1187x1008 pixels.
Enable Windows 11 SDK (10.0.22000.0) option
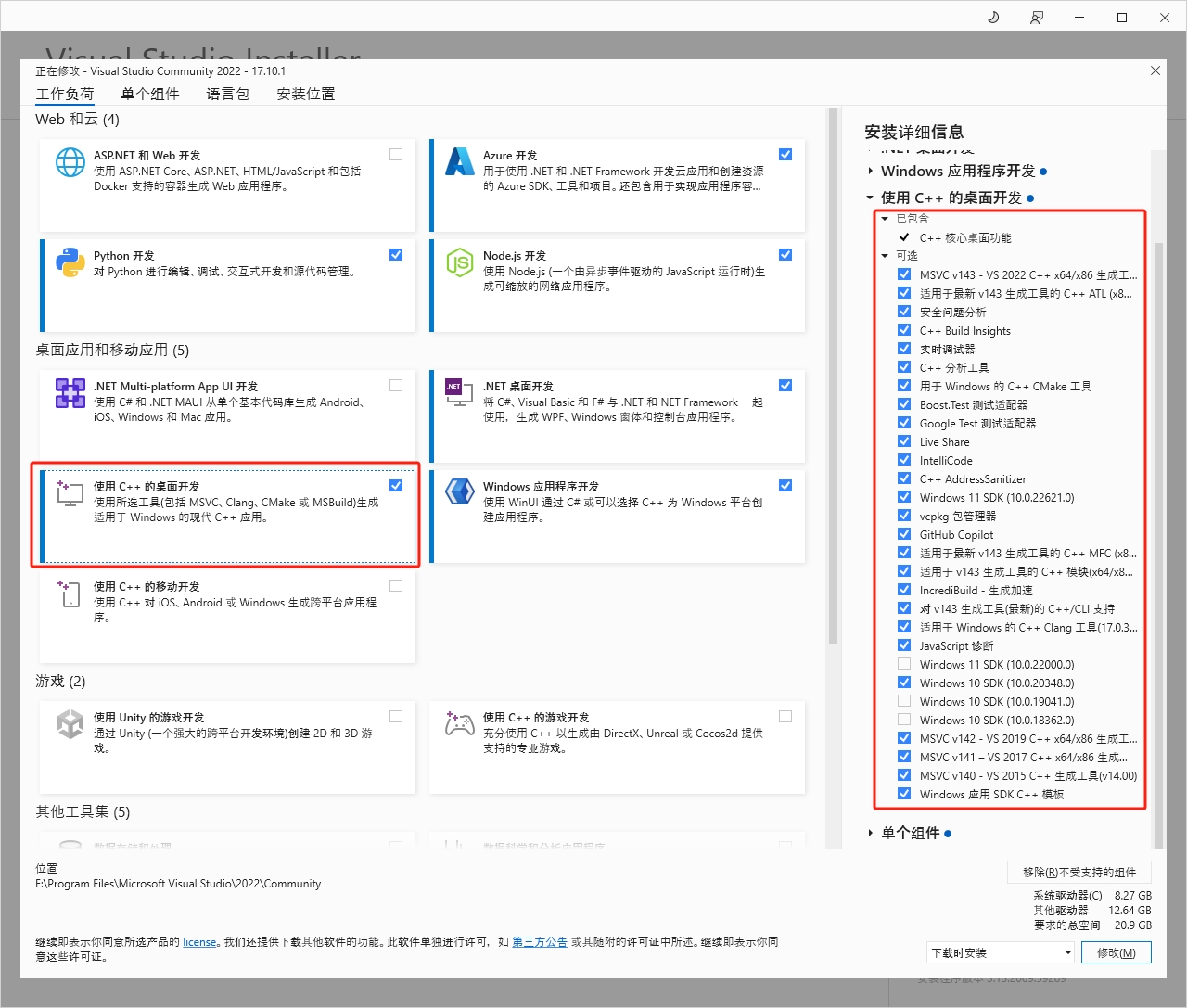click(904, 664)
